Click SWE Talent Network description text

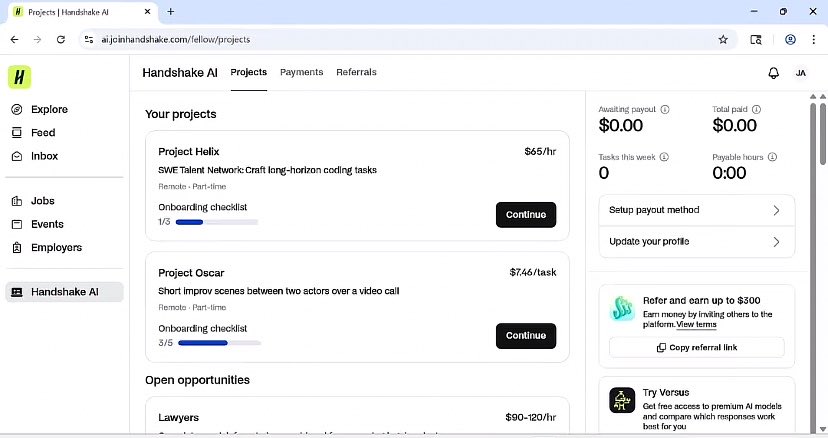[267, 170]
